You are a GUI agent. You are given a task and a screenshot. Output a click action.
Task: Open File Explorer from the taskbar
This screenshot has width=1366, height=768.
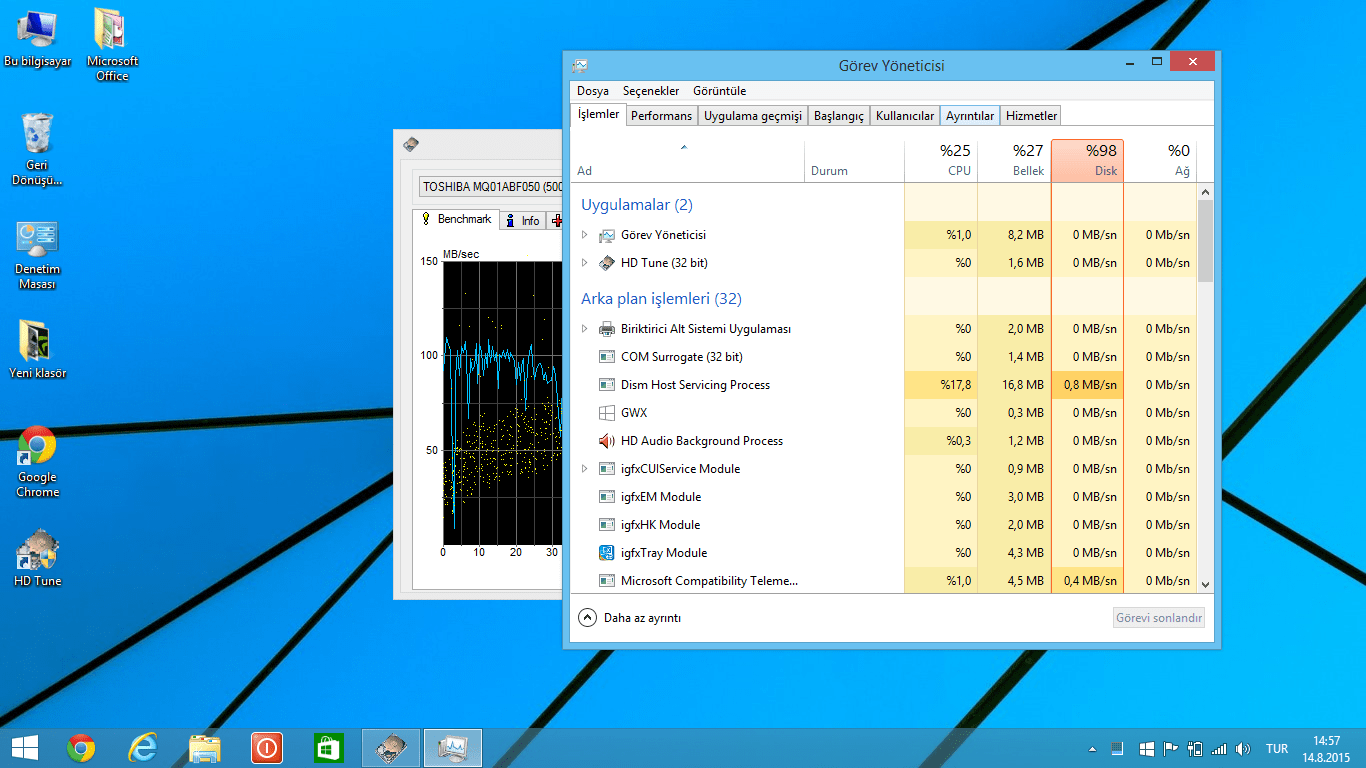pos(205,747)
